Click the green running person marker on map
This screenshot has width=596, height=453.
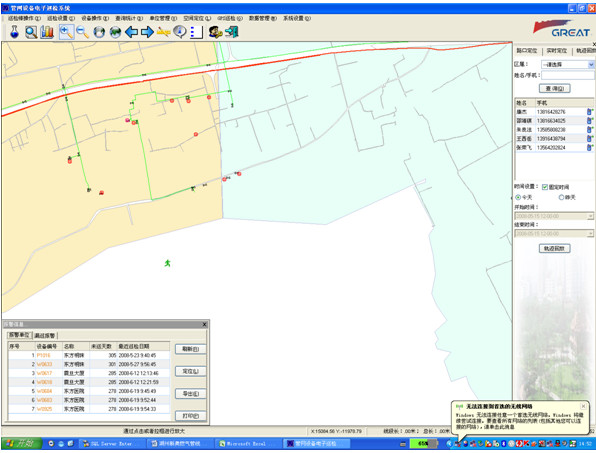tap(167, 263)
